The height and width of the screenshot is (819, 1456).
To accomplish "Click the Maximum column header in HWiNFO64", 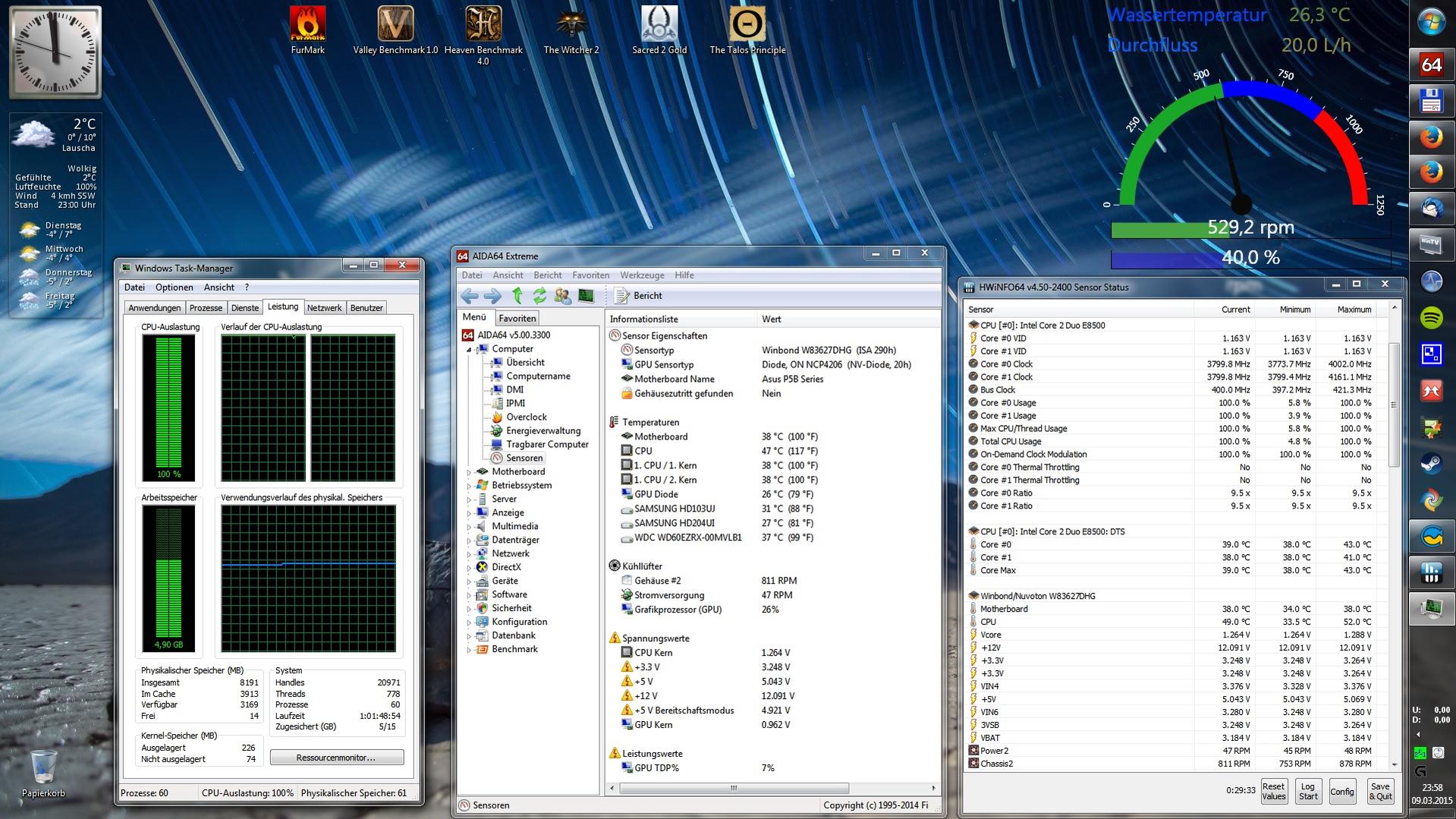I will pos(1345,310).
